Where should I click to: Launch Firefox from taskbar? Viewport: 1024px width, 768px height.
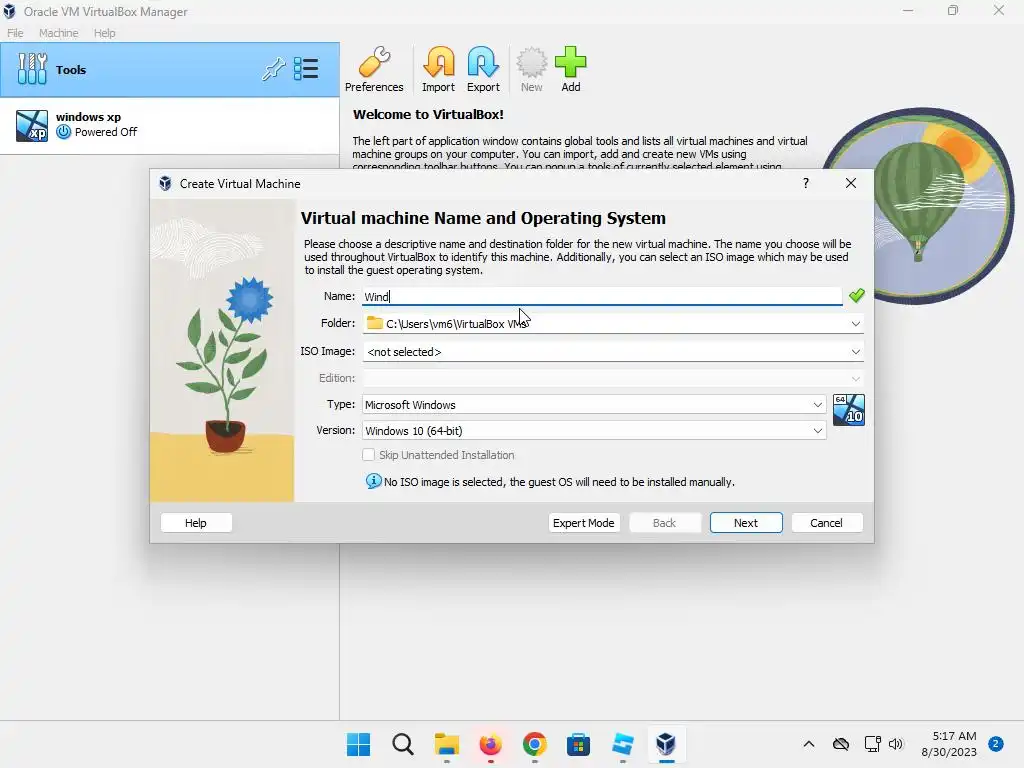pyautogui.click(x=490, y=744)
